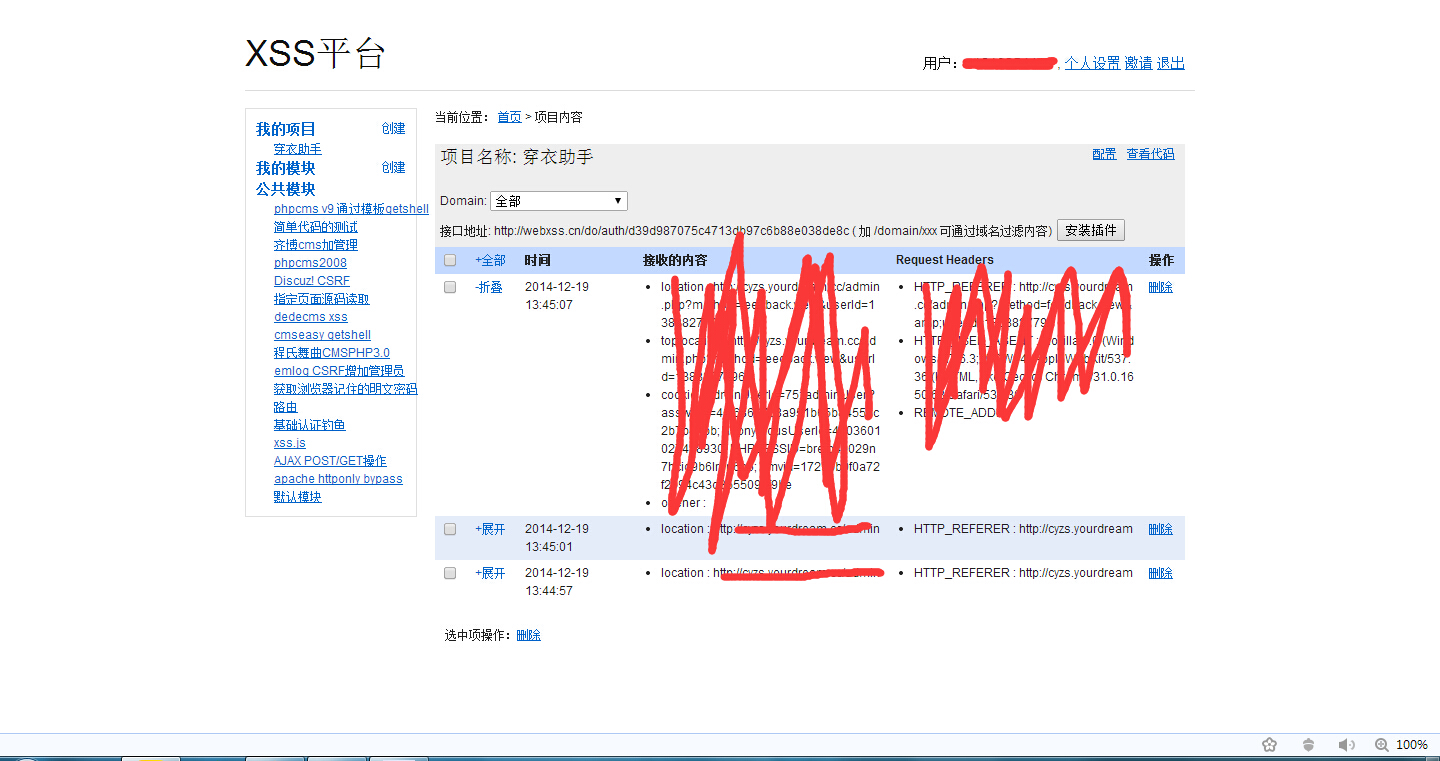
Task: Click the 邀请 link
Action: pos(1138,63)
